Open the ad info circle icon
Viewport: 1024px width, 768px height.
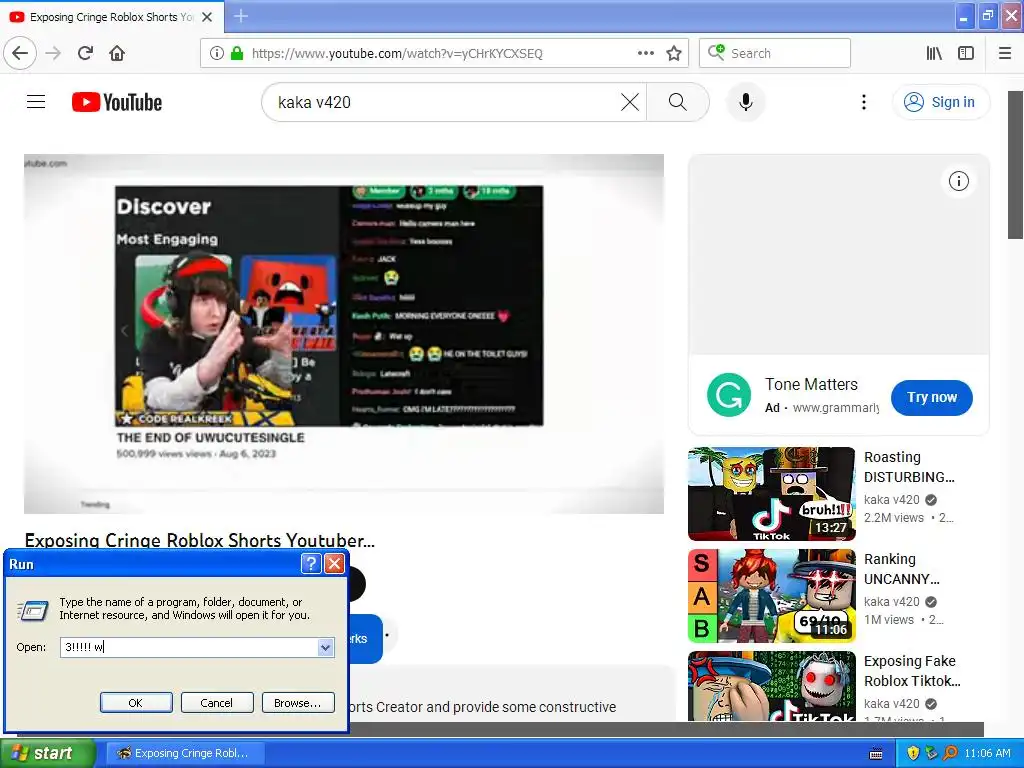point(958,181)
